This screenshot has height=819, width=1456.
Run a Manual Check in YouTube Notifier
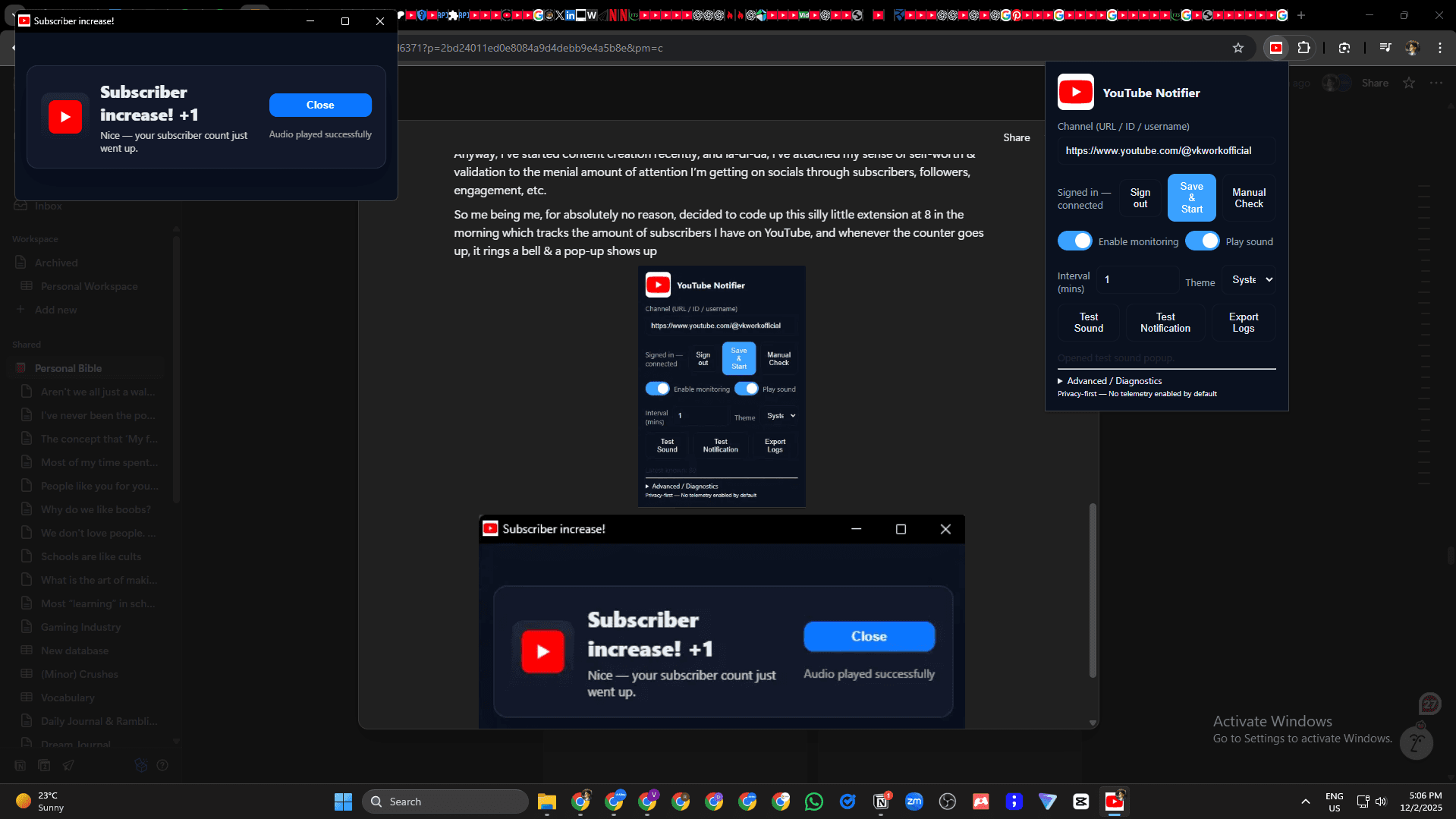(1248, 198)
